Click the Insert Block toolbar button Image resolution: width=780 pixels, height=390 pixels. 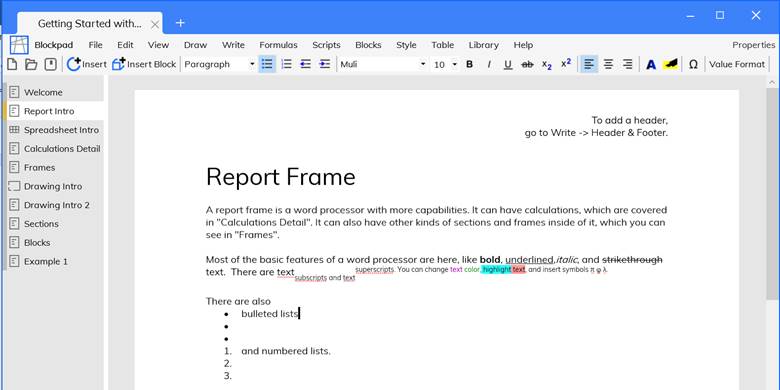pyautogui.click(x=144, y=64)
